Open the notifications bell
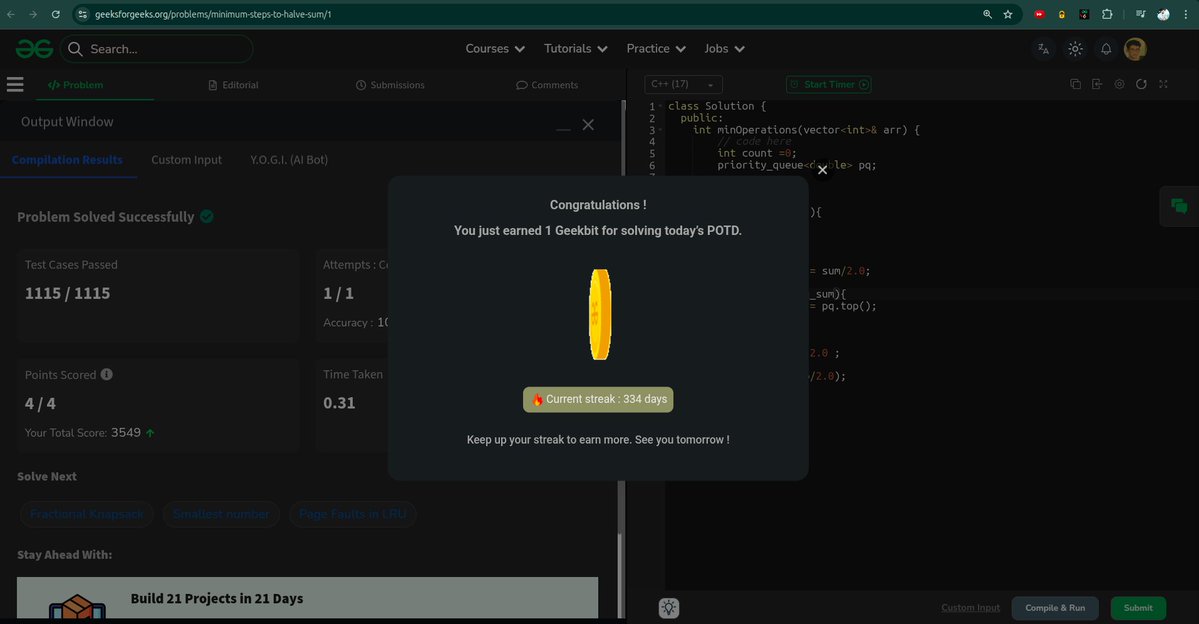This screenshot has height=624, width=1199. [x=1106, y=49]
